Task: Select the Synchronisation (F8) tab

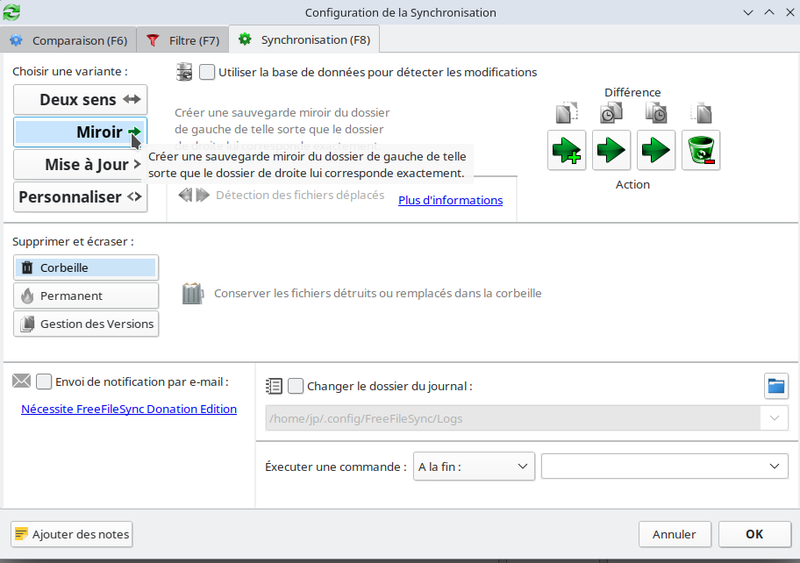Action: tap(304, 40)
